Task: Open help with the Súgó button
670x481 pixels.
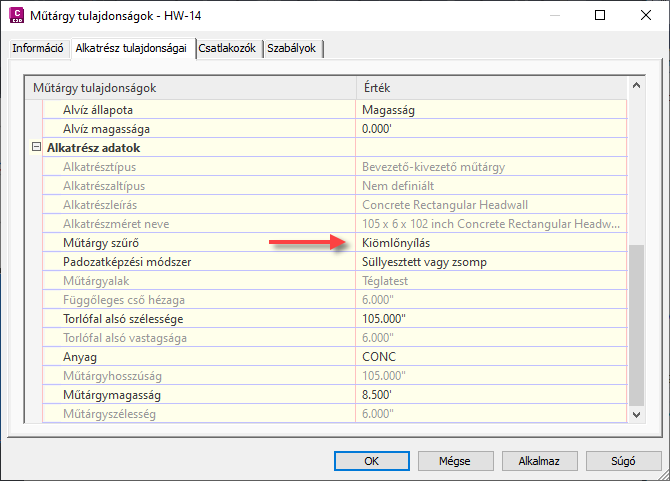Action: 622,462
